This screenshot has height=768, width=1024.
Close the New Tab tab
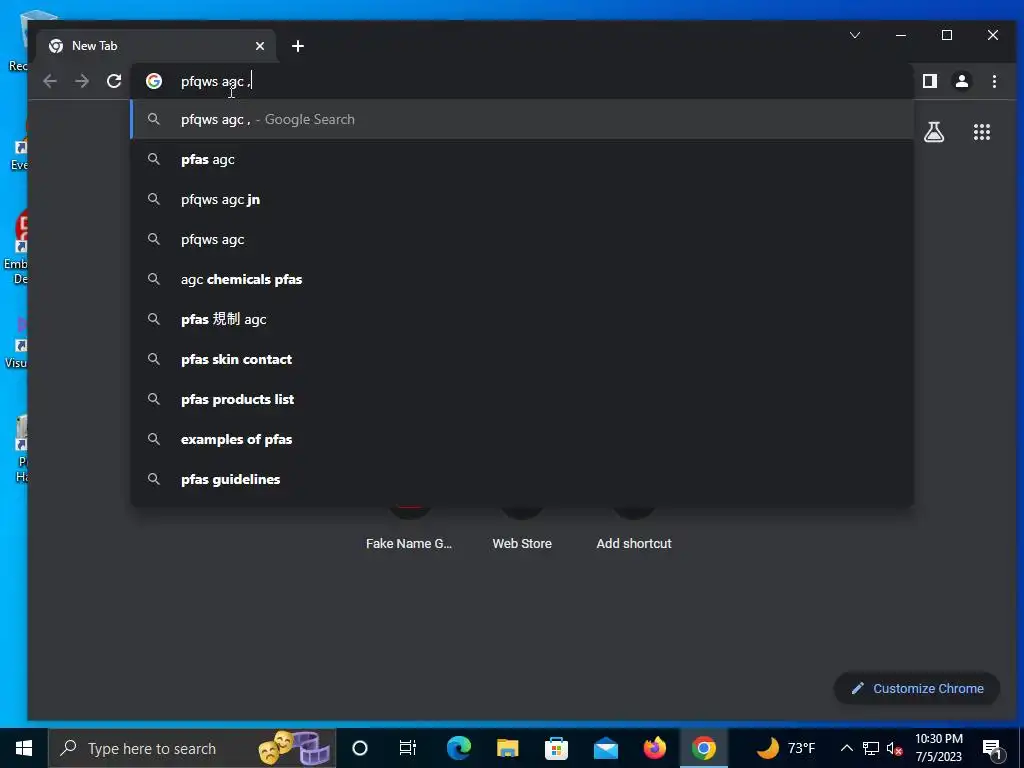tap(260, 46)
